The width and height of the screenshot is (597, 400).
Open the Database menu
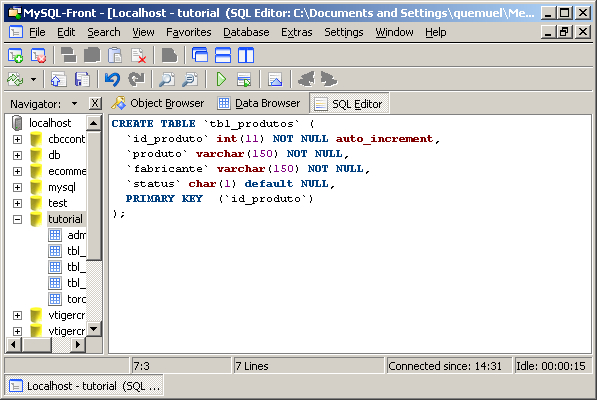(246, 32)
